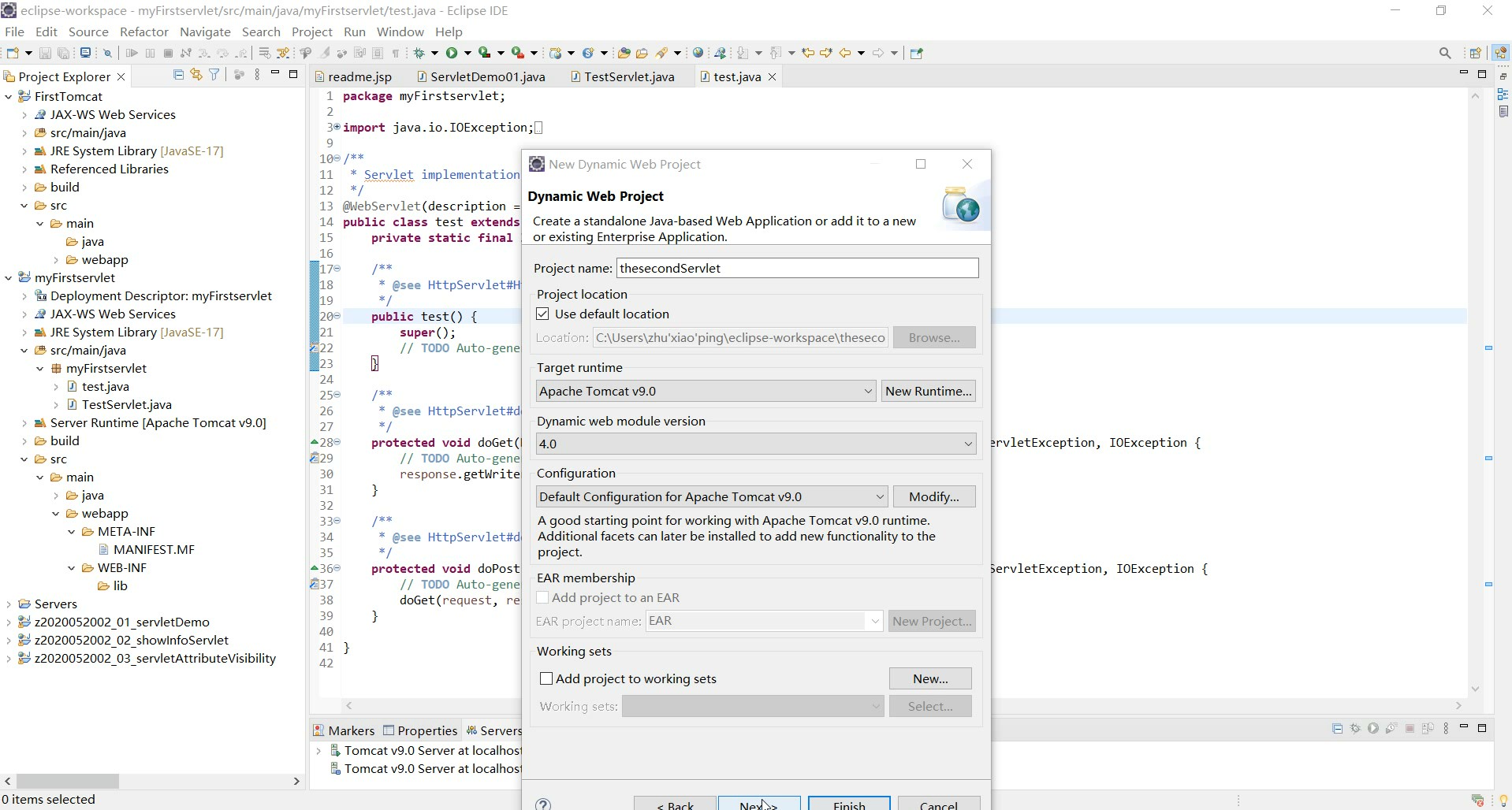Open the Target runtime dropdown
Viewport: 1512px width, 810px height.
coord(706,391)
